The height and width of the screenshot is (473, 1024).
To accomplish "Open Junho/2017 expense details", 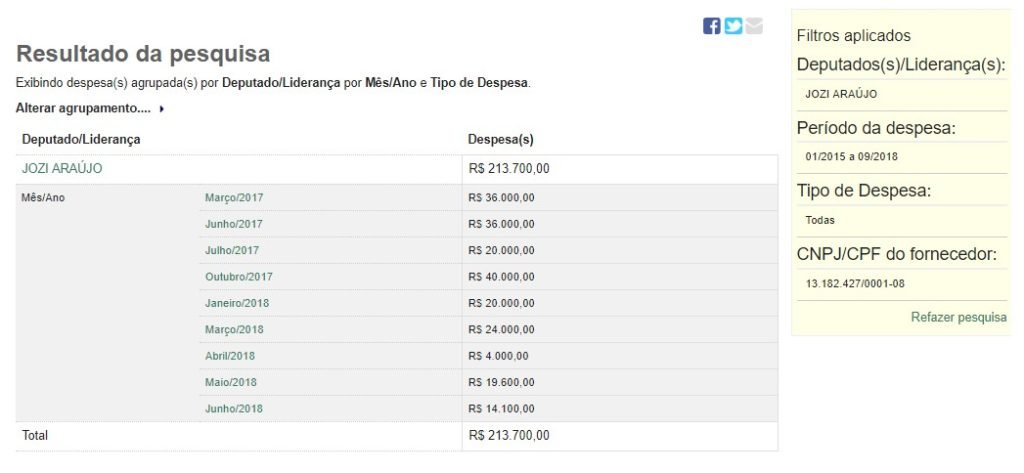I will (234, 224).
